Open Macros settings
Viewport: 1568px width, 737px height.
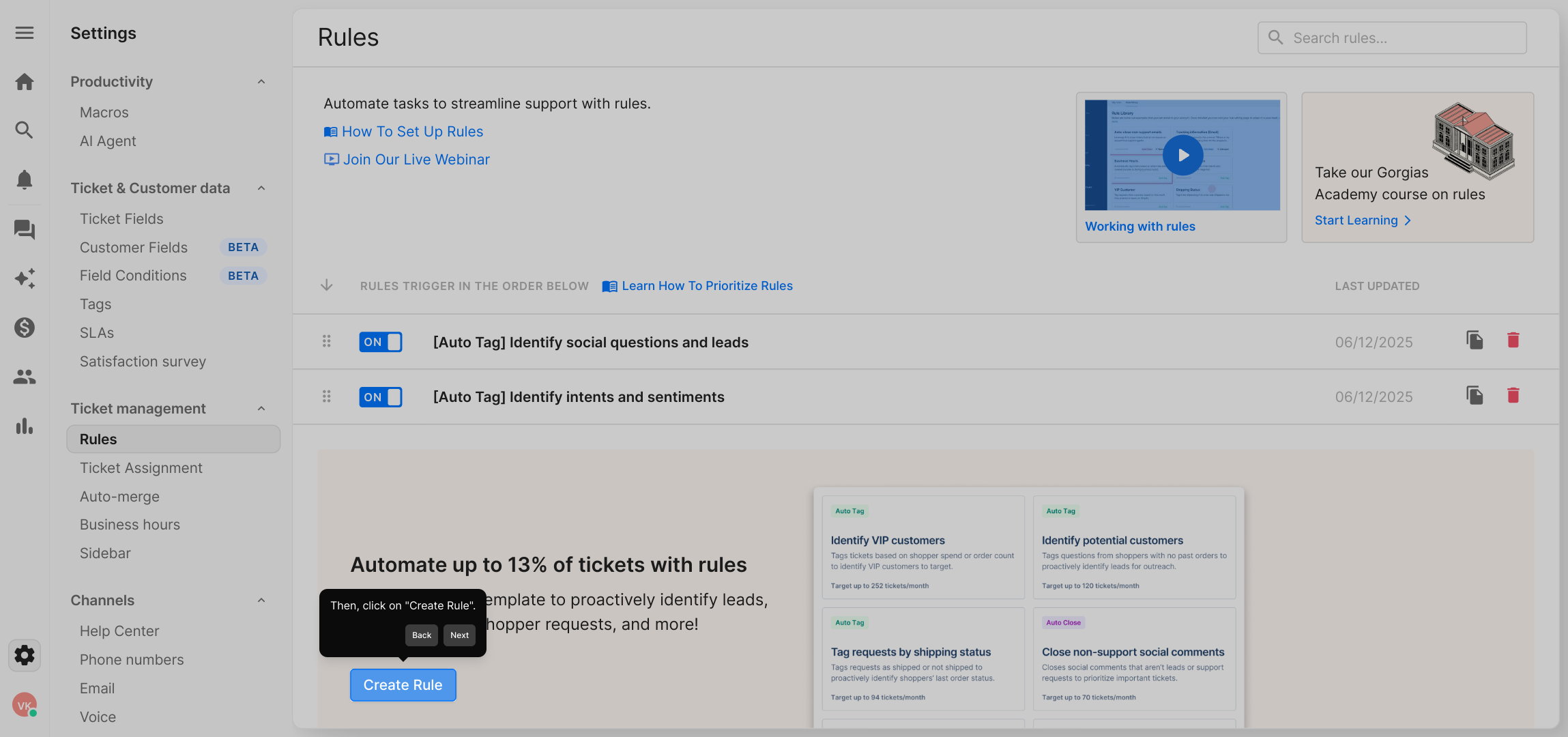(104, 113)
